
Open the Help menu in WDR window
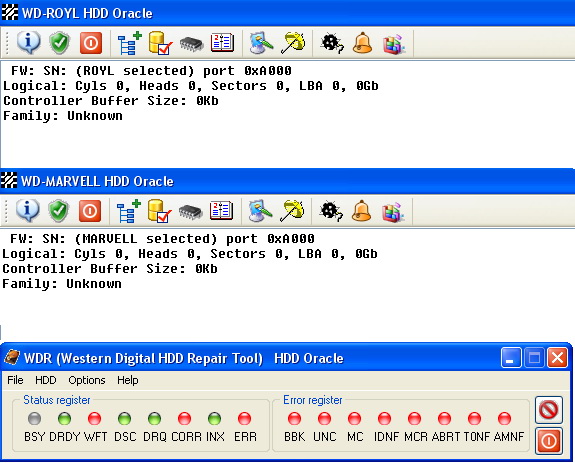point(128,380)
